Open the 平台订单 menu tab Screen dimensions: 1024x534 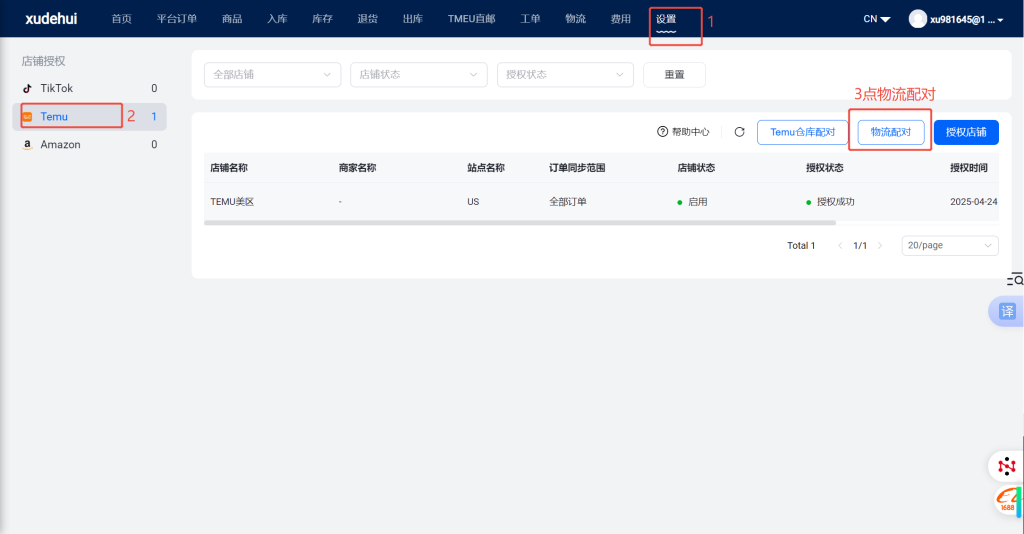(177, 19)
